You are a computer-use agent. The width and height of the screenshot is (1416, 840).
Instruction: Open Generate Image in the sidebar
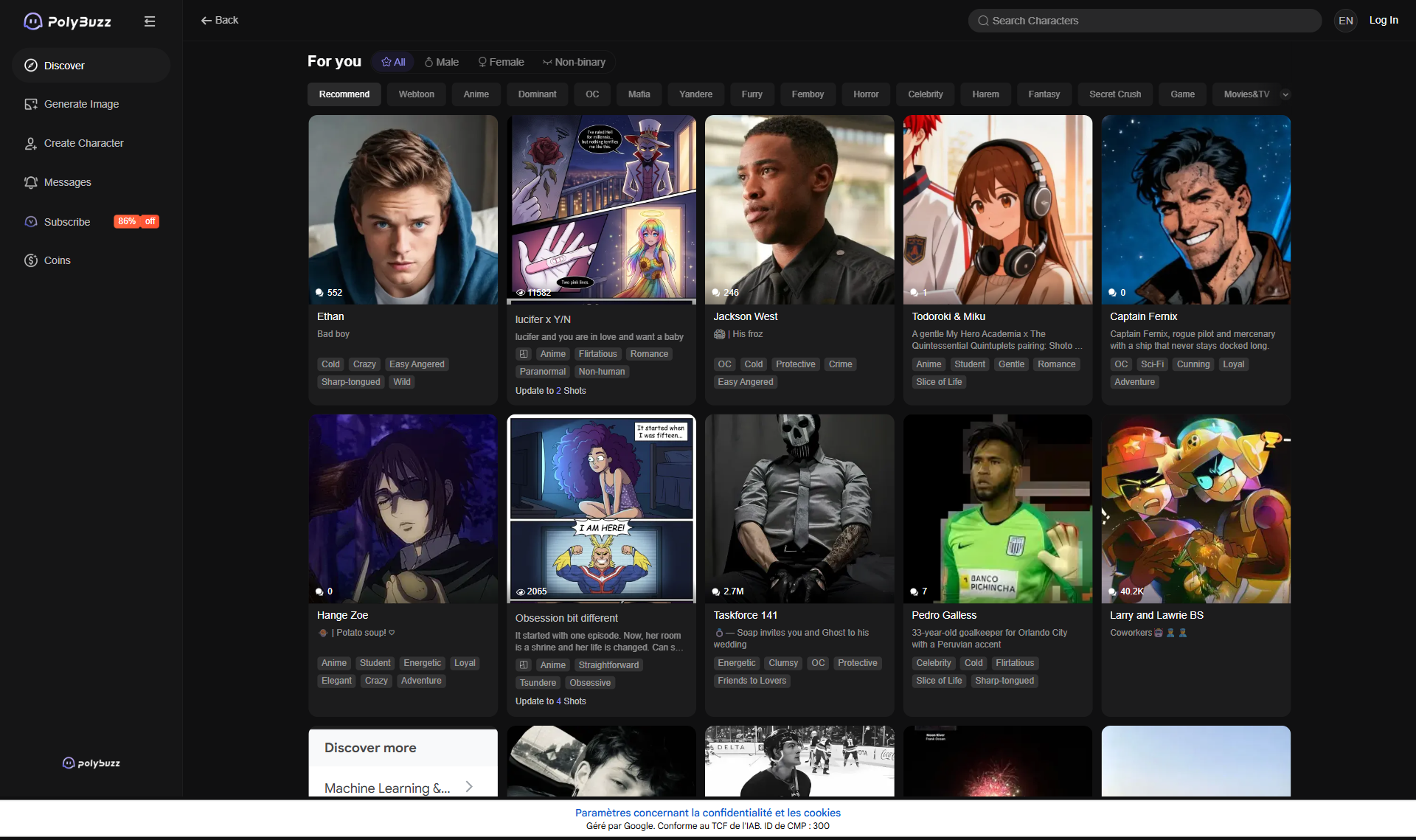click(x=91, y=104)
